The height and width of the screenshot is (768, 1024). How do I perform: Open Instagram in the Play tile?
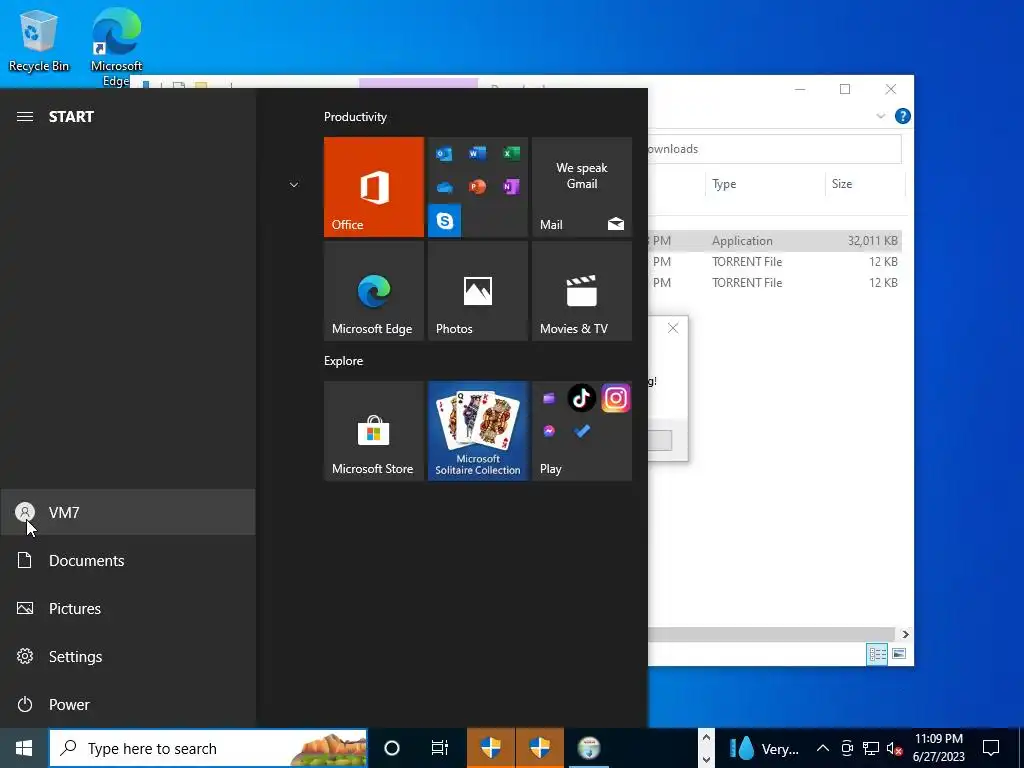615,398
